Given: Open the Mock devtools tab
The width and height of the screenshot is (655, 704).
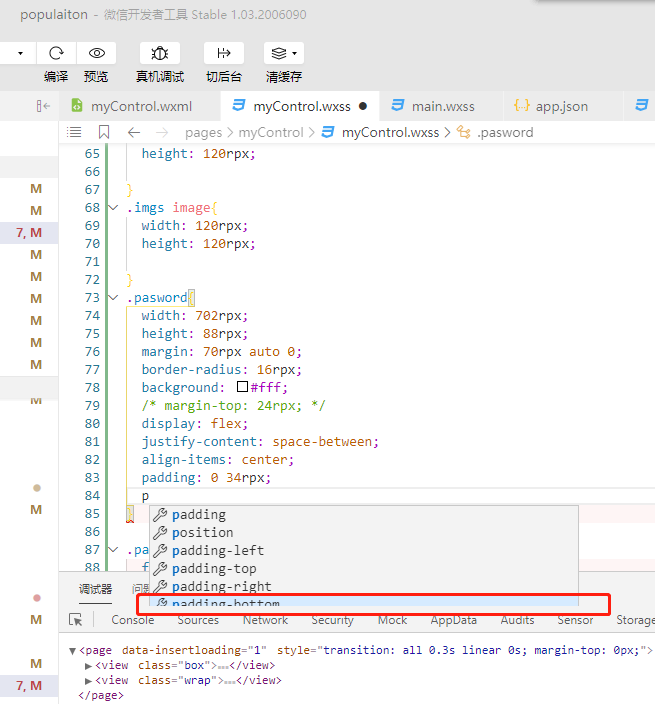Looking at the screenshot, I should 392,620.
